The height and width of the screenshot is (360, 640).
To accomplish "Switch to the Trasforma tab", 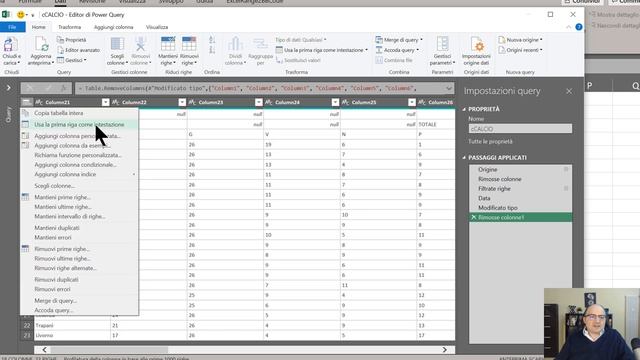I will [x=69, y=27].
